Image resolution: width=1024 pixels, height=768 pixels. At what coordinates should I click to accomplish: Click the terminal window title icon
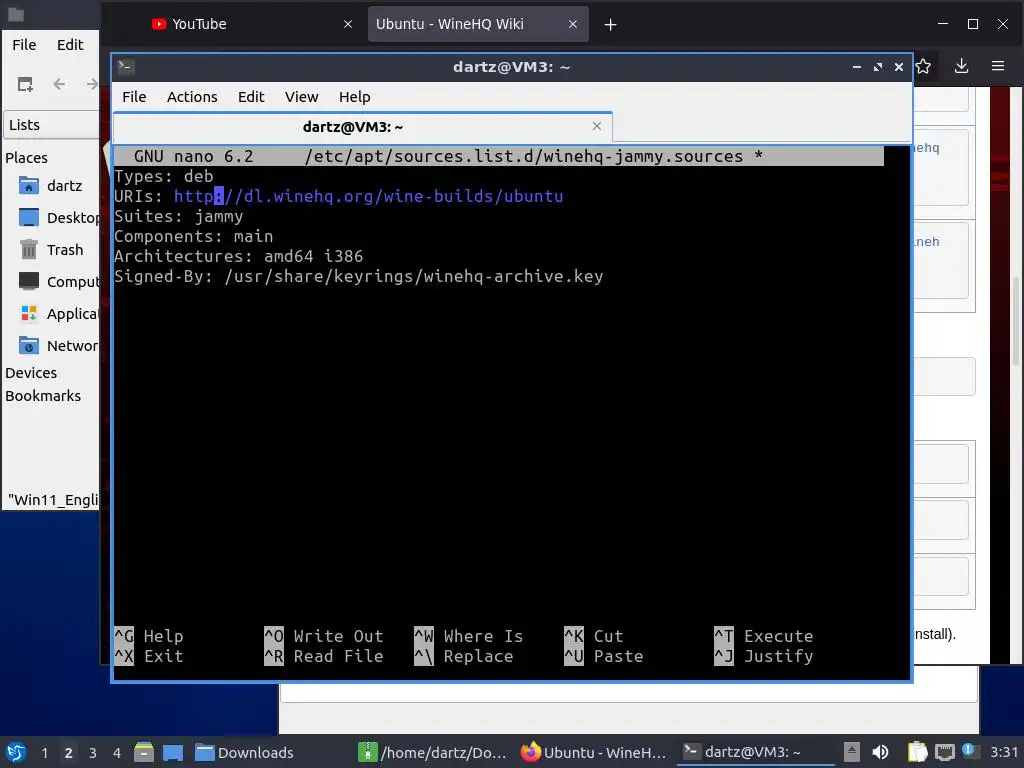pos(125,67)
